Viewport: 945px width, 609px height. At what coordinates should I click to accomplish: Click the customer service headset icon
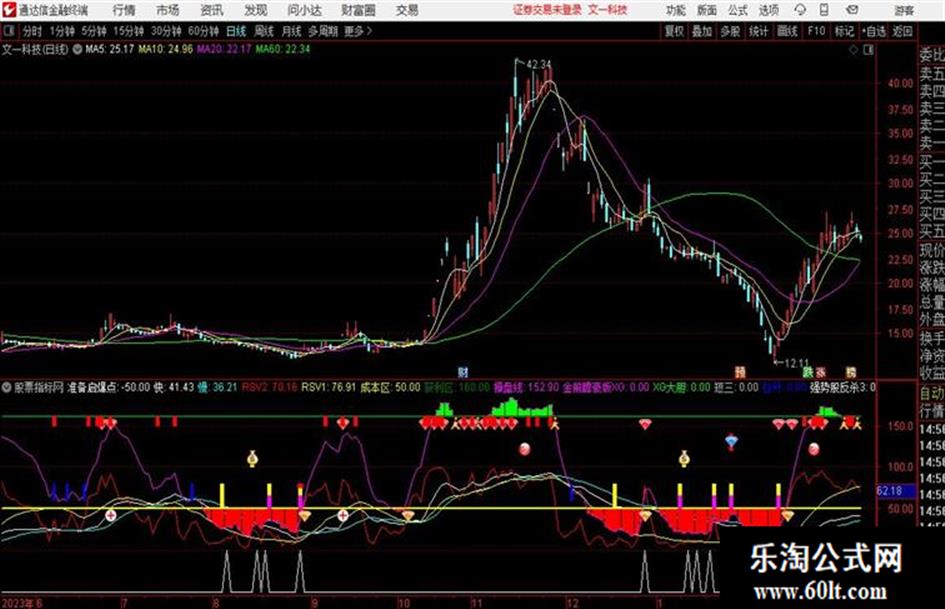click(x=800, y=10)
